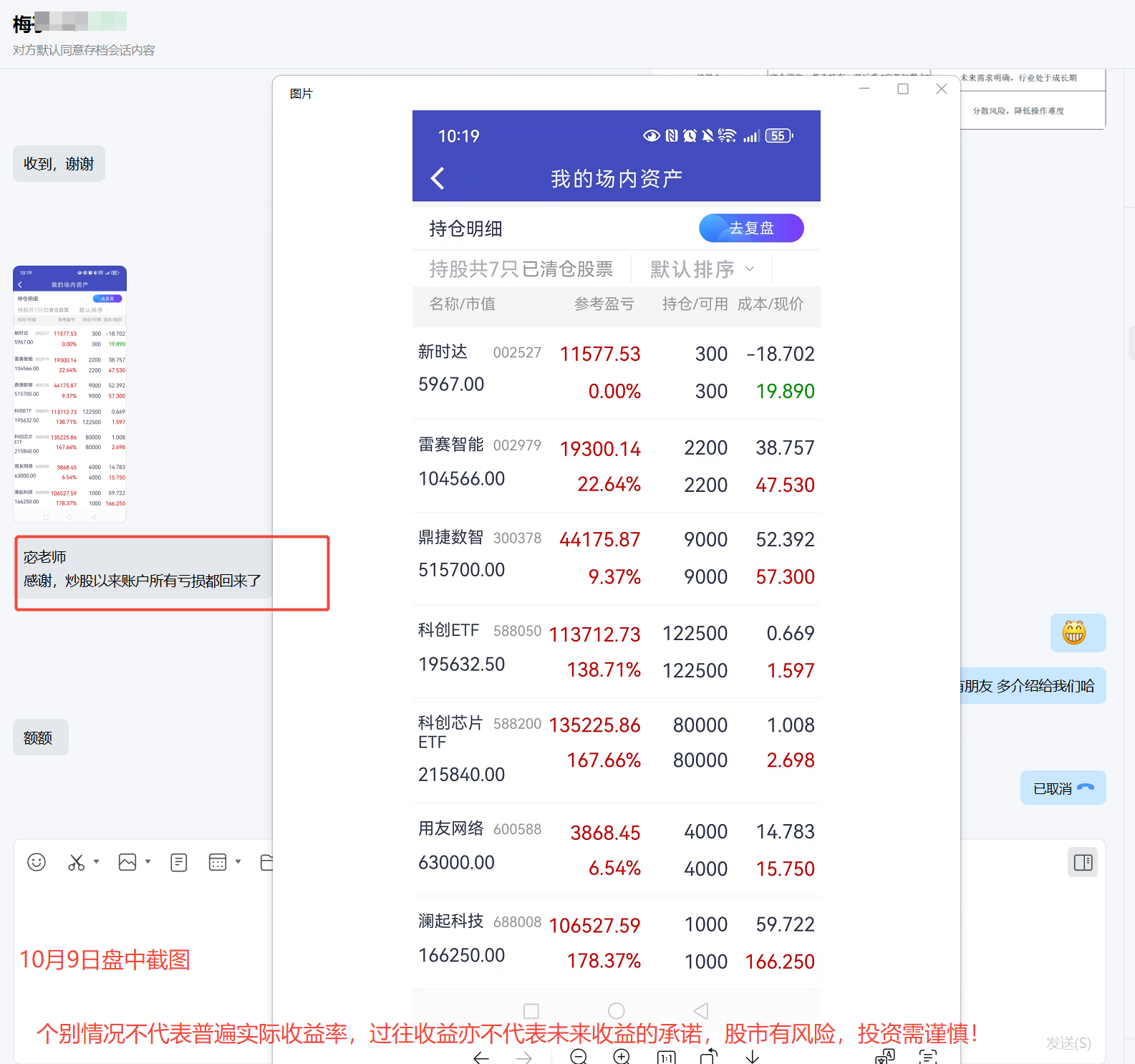The height and width of the screenshot is (1064, 1135).
Task: Open the document note icon in toolbar
Action: tap(179, 862)
